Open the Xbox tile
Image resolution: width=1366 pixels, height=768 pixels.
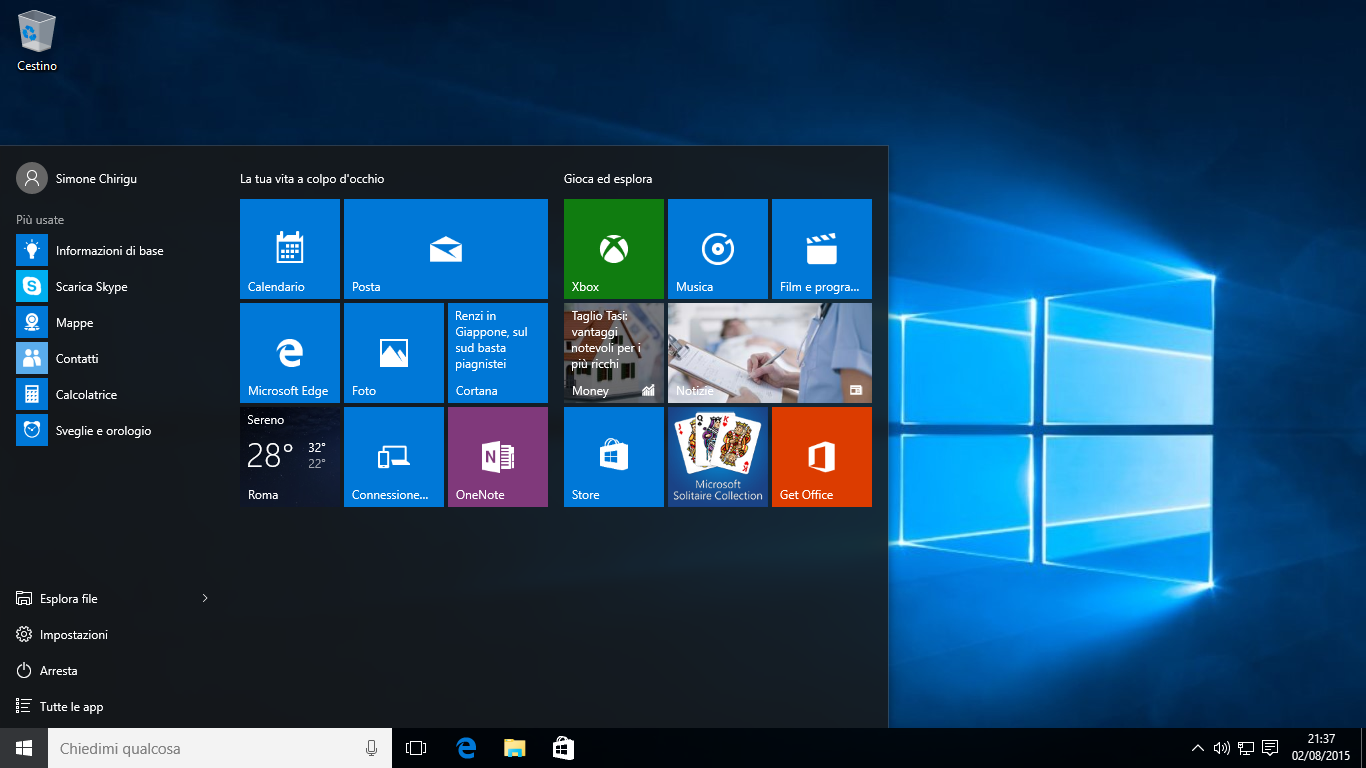point(613,249)
